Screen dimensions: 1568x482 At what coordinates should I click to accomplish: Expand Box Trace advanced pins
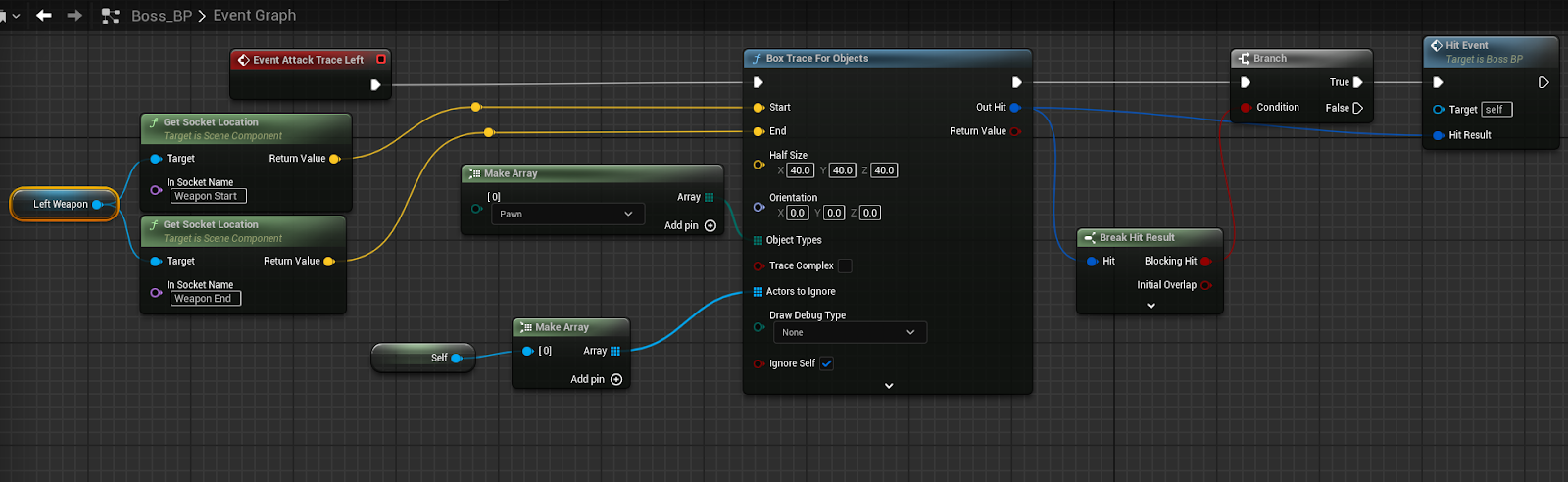889,386
